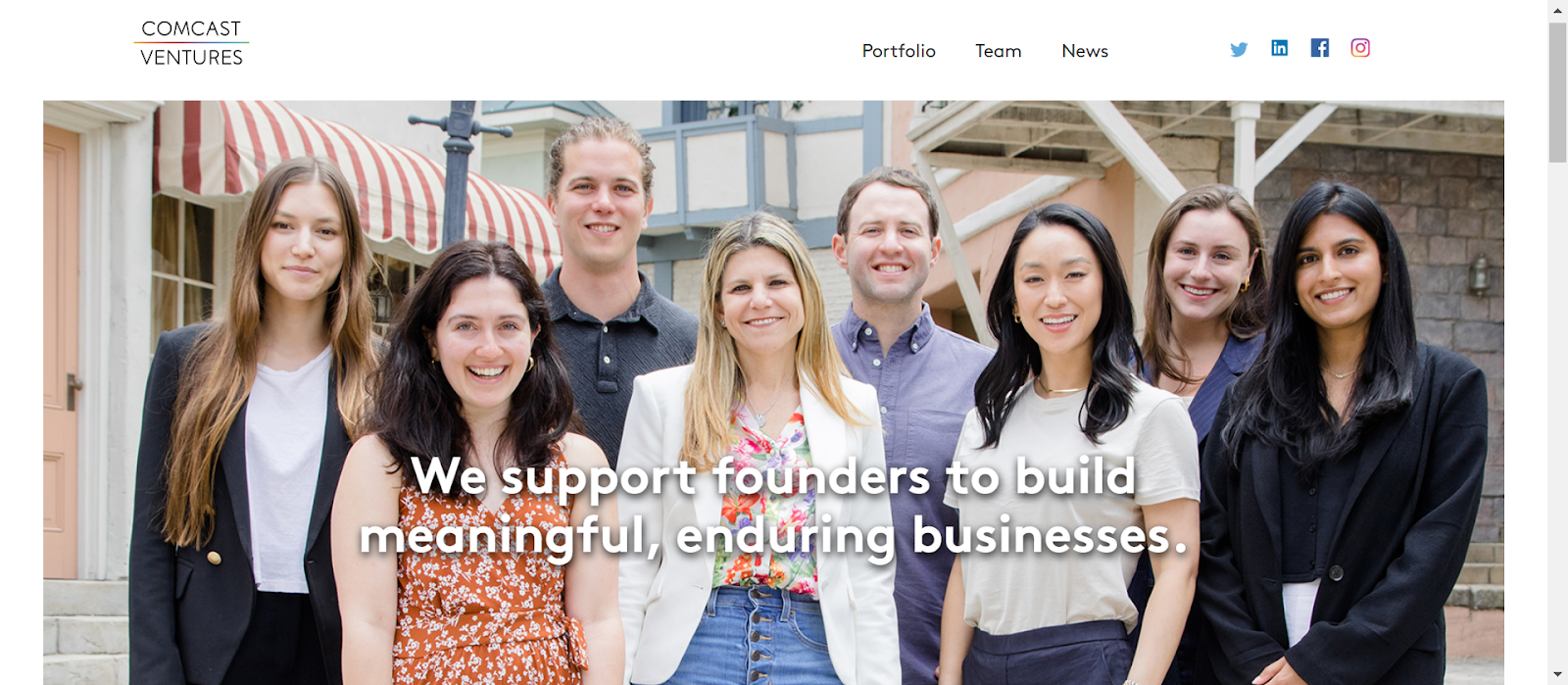Click the scrollbar track below the thumb
The height and width of the screenshot is (685, 1568).
point(1557,412)
